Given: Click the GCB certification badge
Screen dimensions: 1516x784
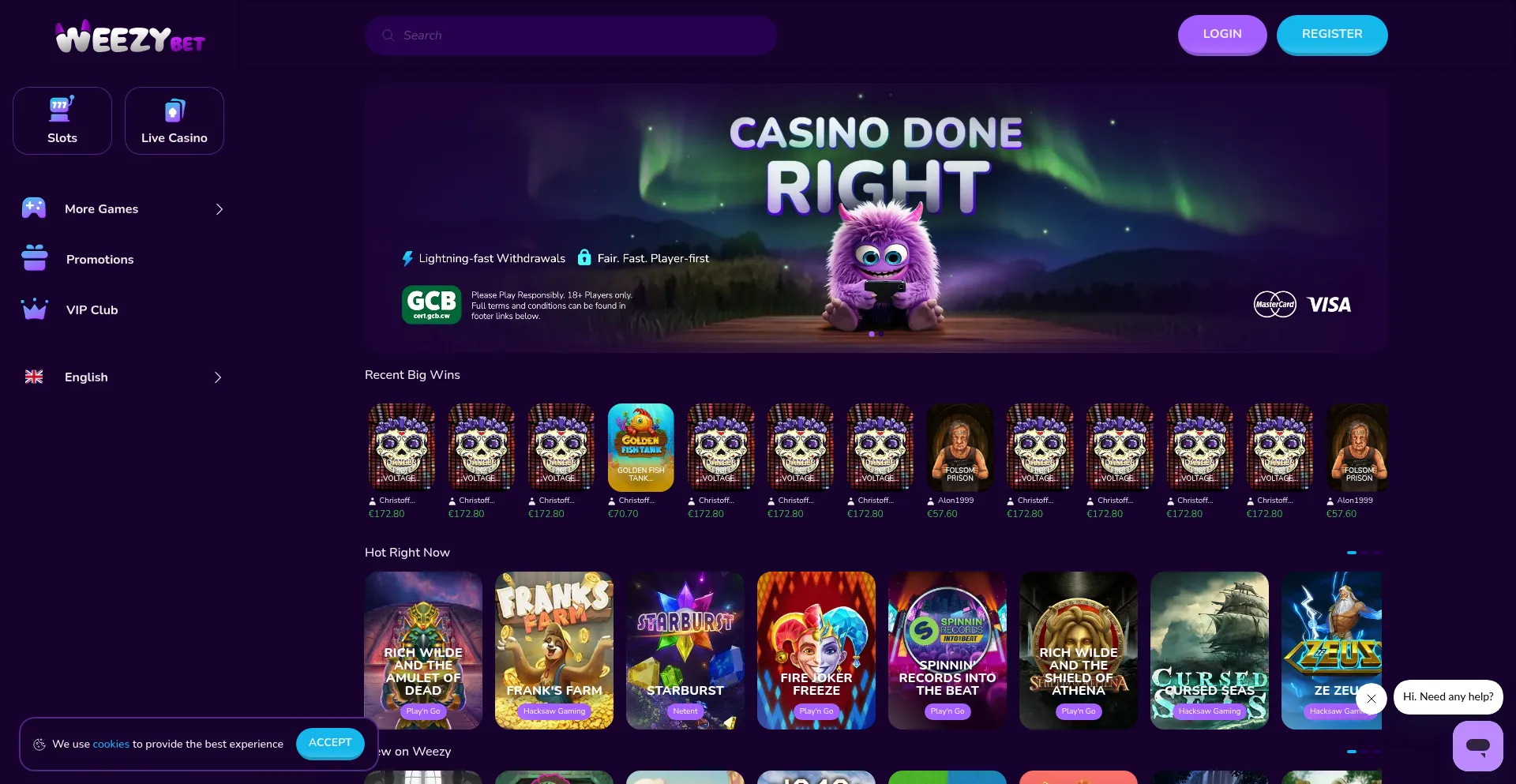Looking at the screenshot, I should point(432,305).
